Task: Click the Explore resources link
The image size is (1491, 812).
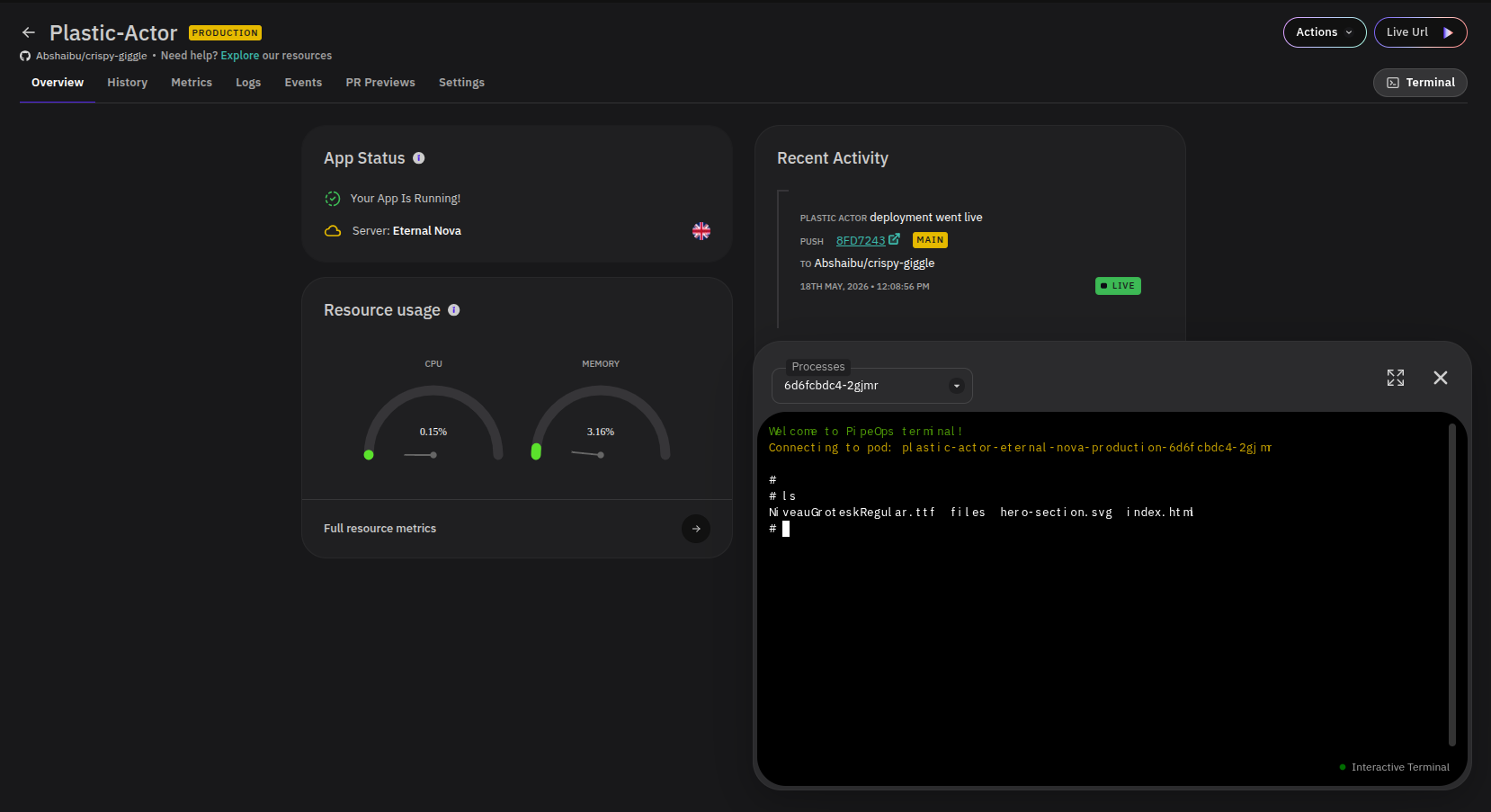Action: tap(239, 56)
